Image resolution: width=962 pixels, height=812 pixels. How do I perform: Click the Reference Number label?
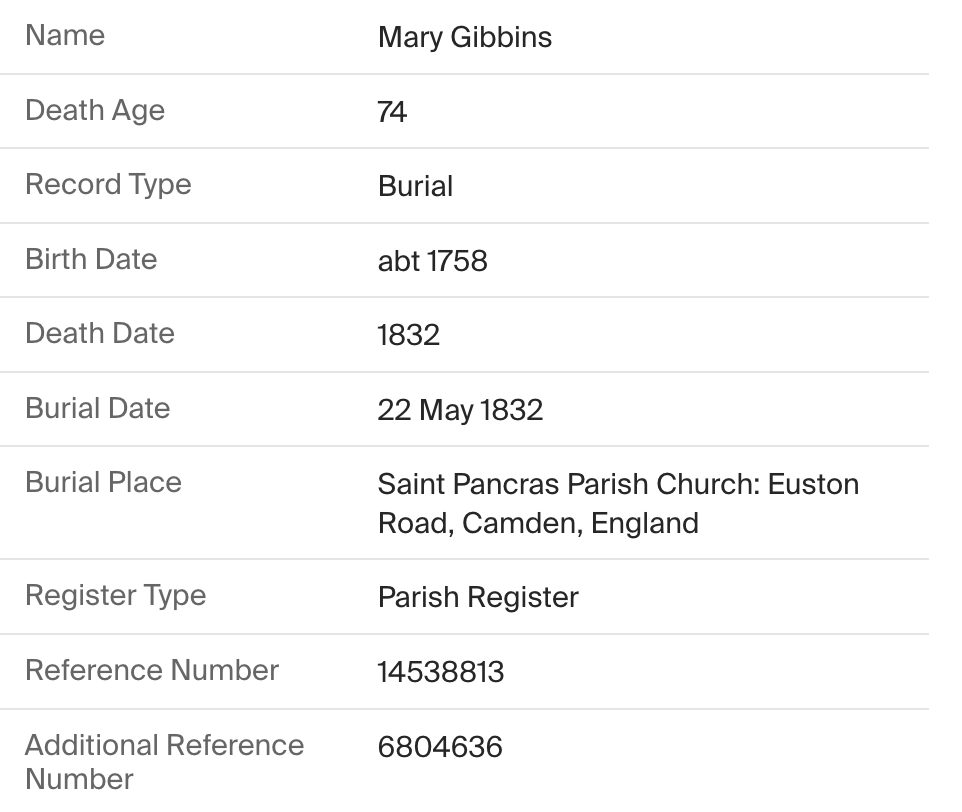pyautogui.click(x=152, y=670)
